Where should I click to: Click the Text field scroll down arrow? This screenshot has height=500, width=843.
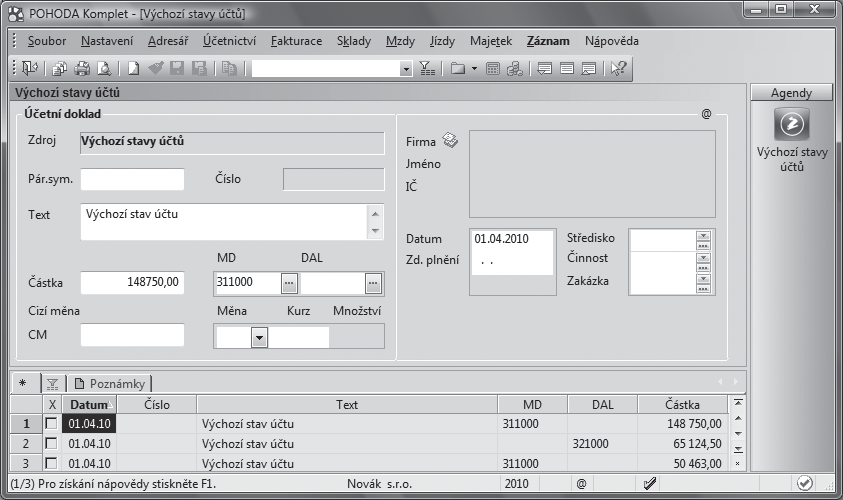(375, 231)
